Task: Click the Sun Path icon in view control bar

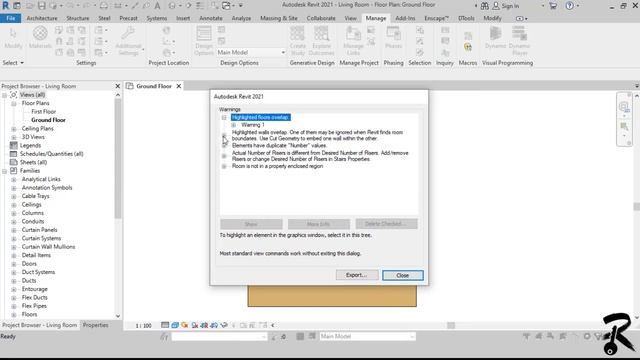Action: pos(184,325)
